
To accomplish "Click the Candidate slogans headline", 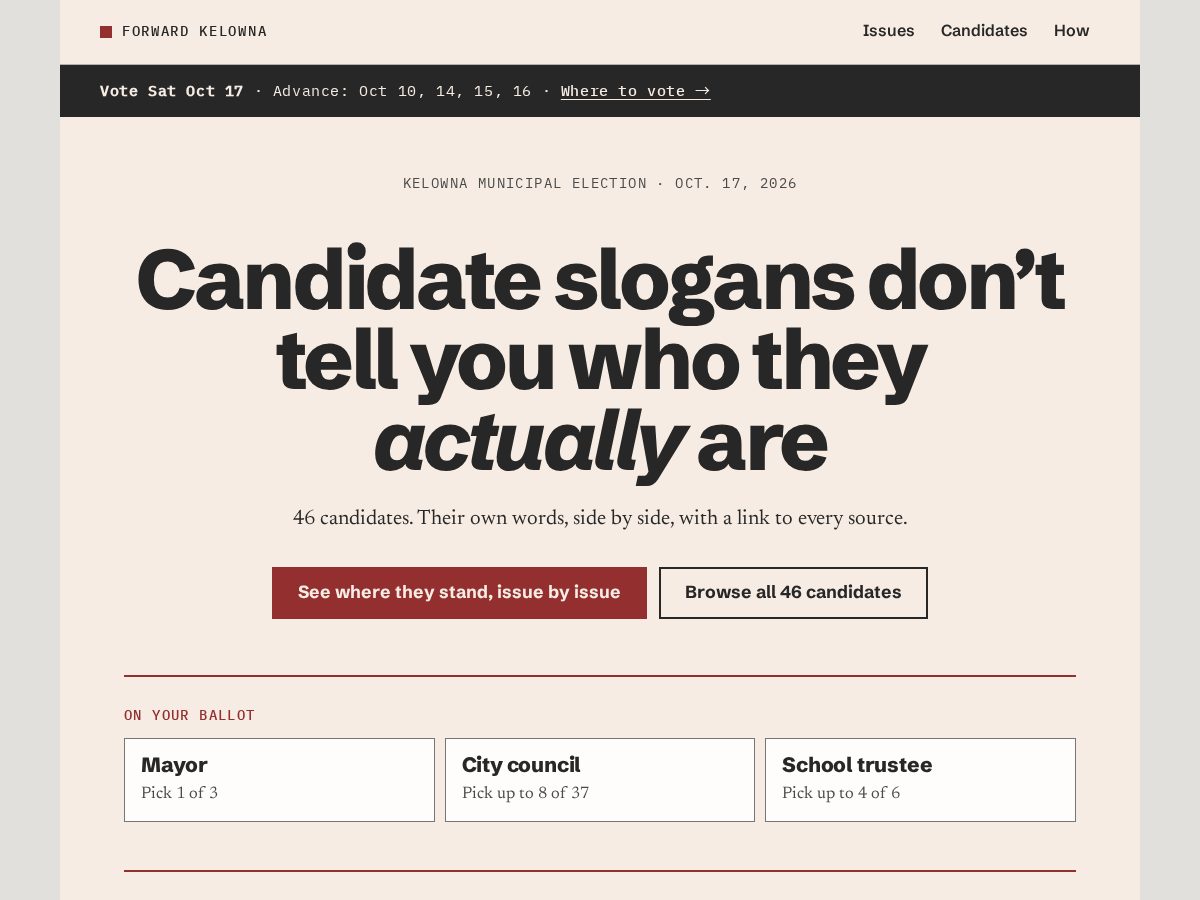I will coord(600,361).
